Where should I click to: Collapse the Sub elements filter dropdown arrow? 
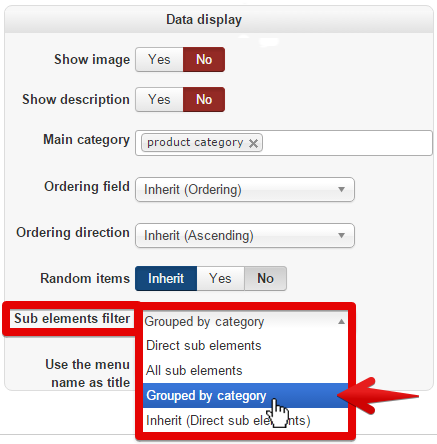pyautogui.click(x=341, y=322)
